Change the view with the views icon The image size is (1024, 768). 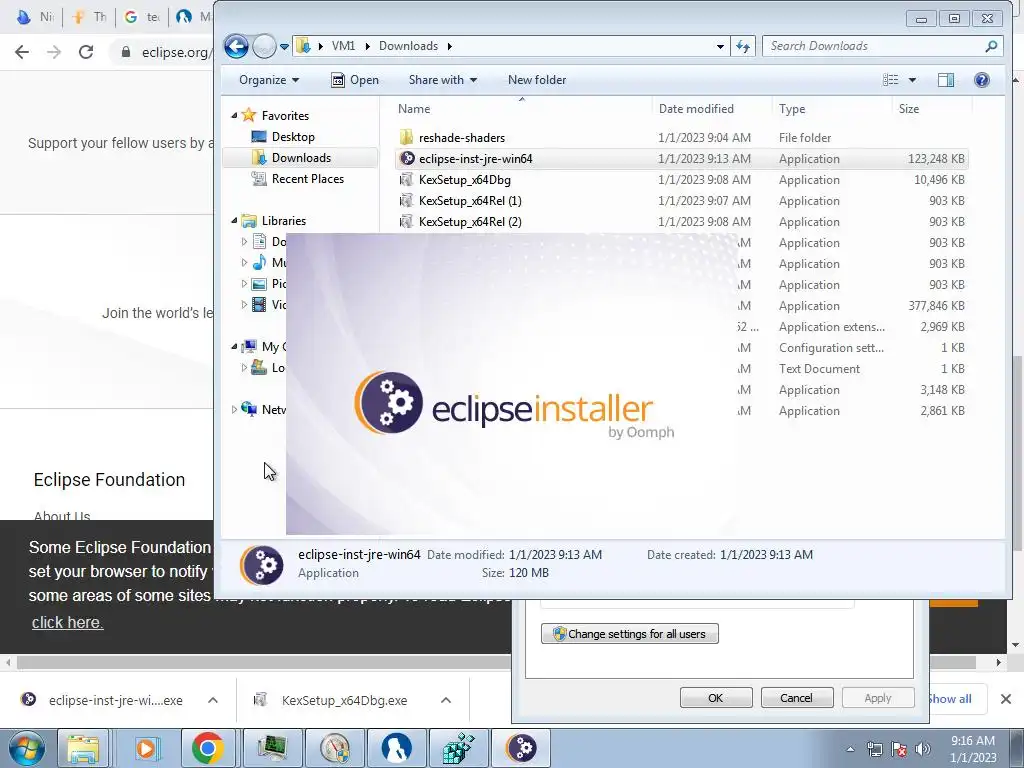pyautogui.click(x=890, y=80)
